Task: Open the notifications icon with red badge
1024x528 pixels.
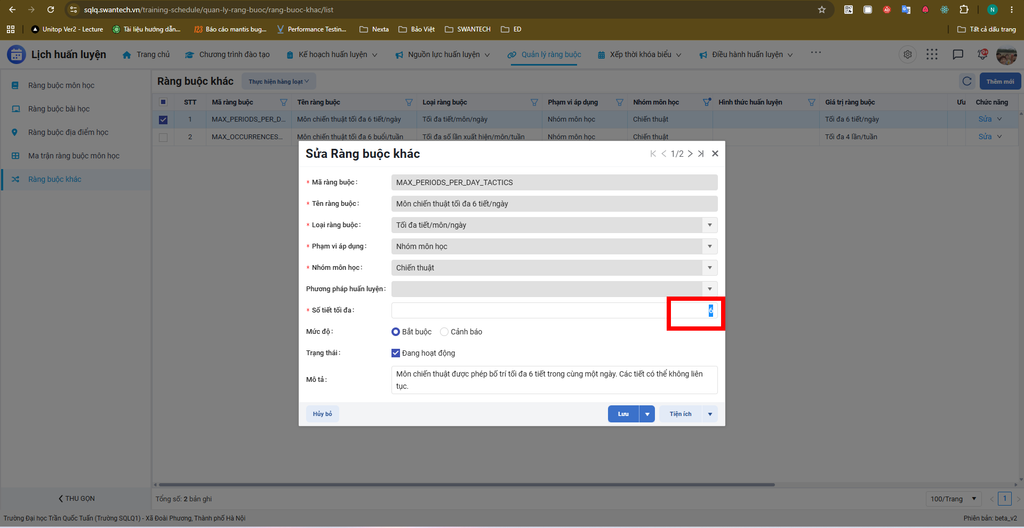Action: pos(982,55)
